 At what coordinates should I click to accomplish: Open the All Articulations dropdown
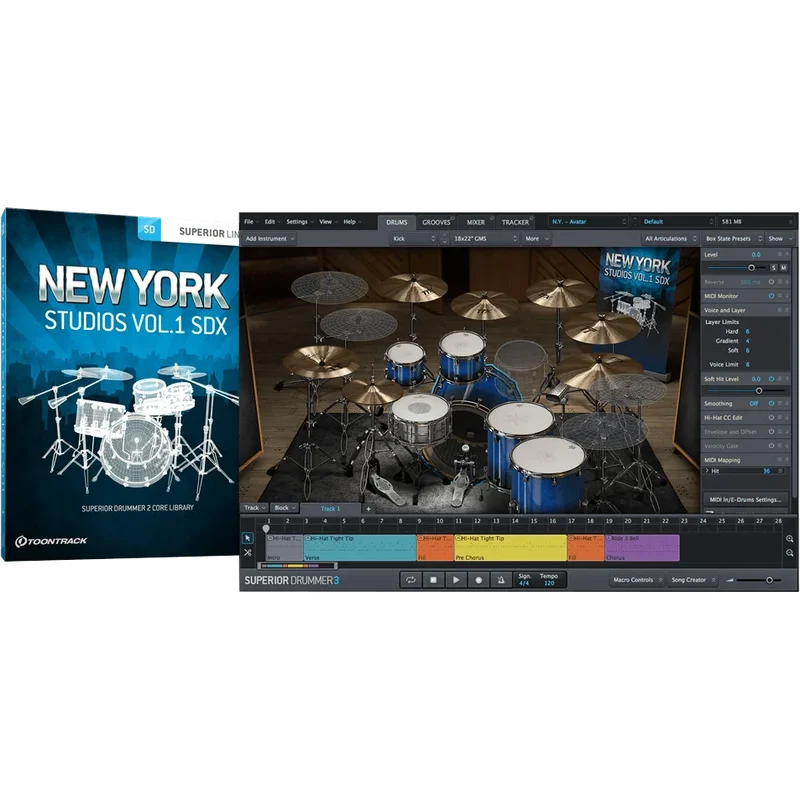click(670, 239)
